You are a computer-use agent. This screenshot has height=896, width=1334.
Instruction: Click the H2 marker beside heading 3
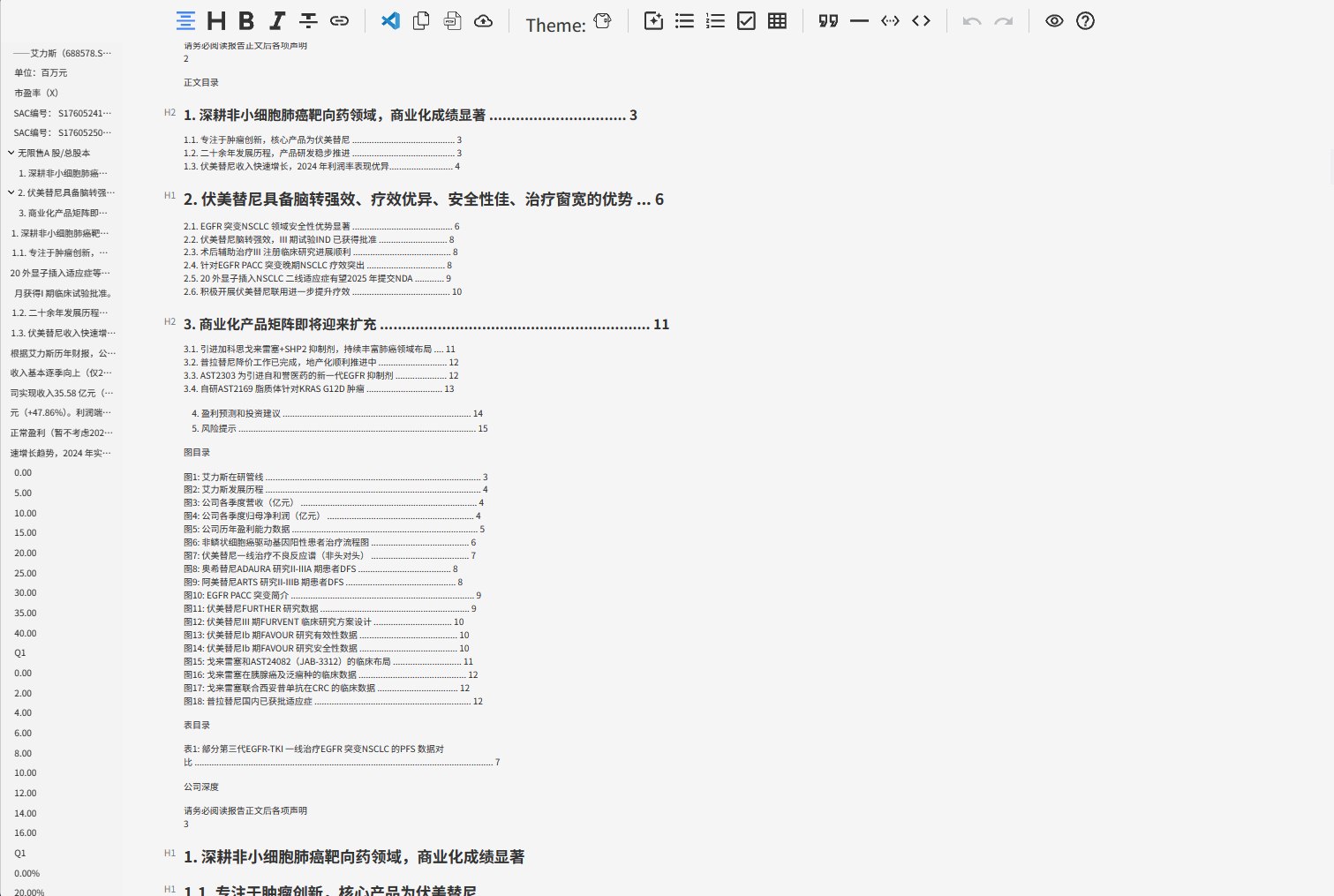tap(170, 321)
